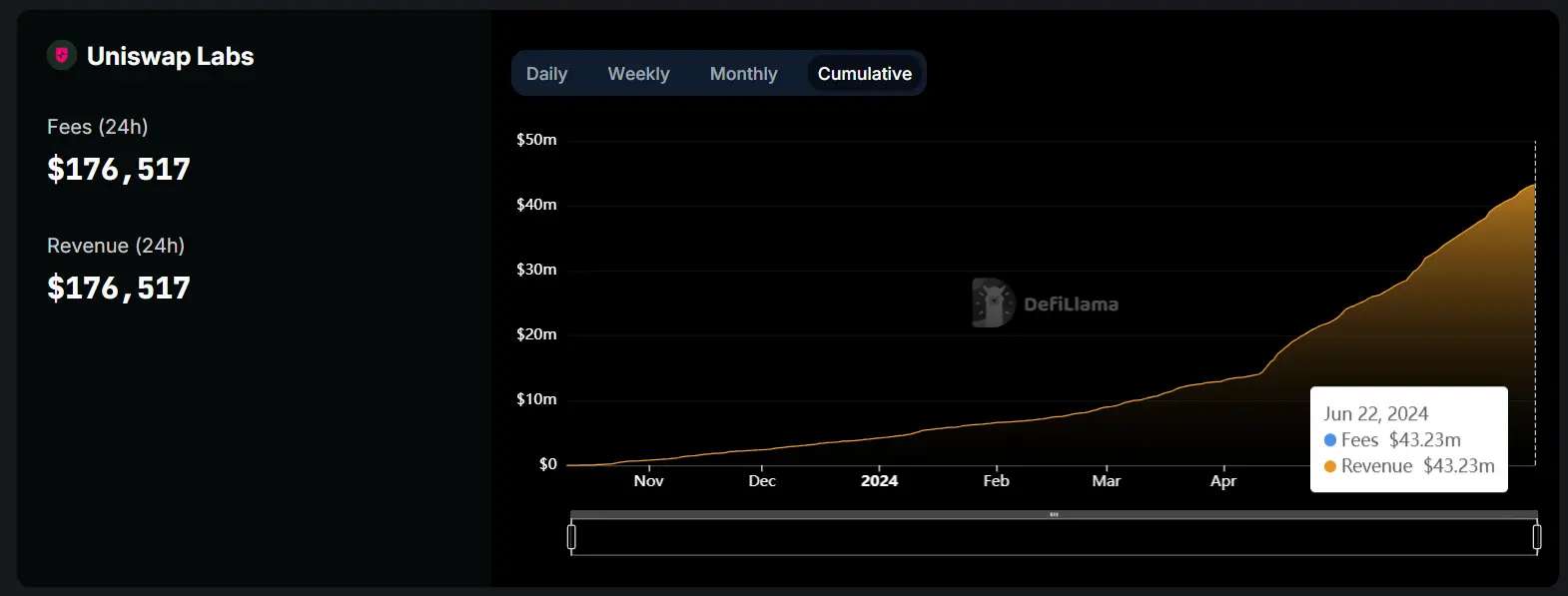Viewport: 1568px width, 596px height.
Task: Click the Revenue (24h) label
Action: click(x=116, y=246)
